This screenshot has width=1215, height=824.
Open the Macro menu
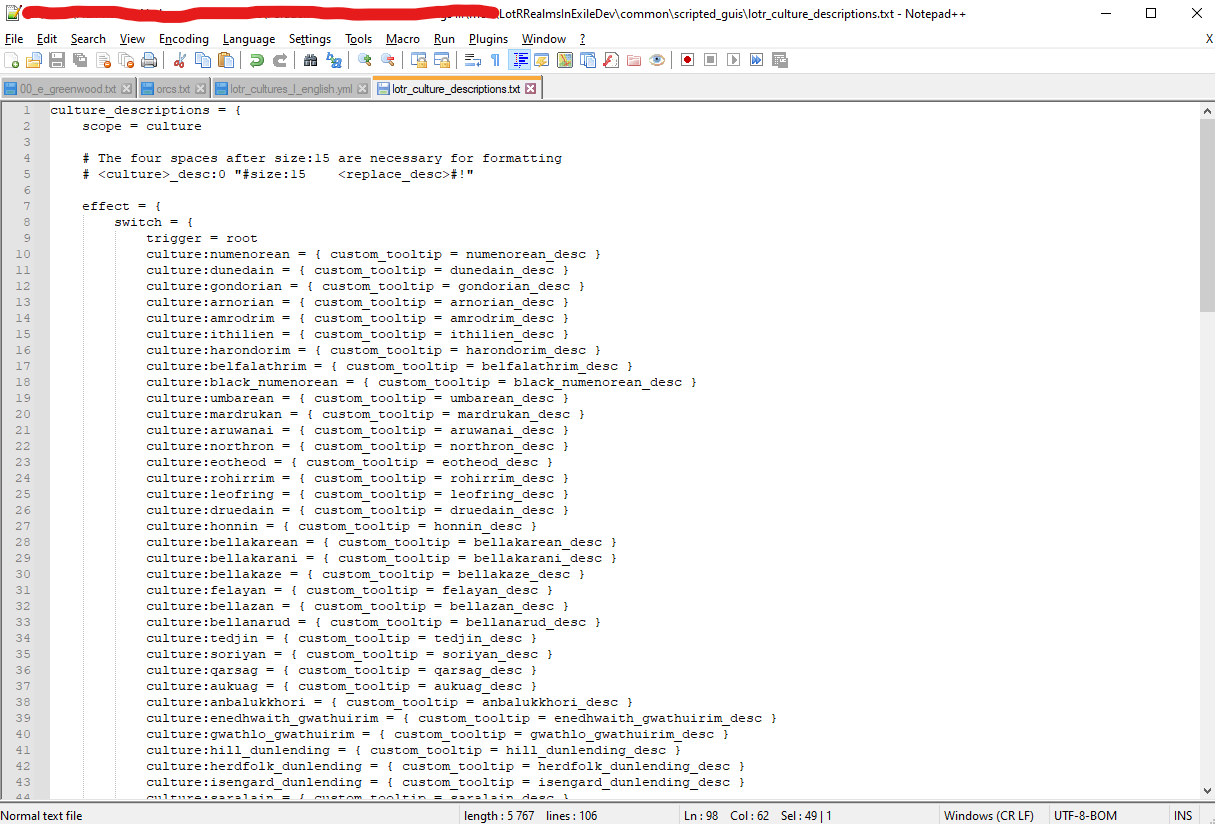click(403, 39)
